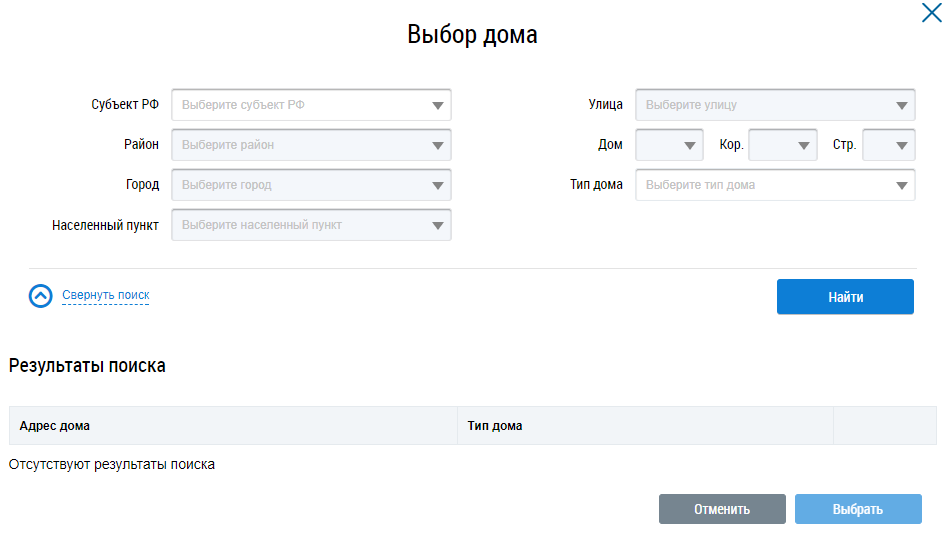This screenshot has height=540, width=944.
Task: Click the Выбрать button
Action: tap(857, 509)
